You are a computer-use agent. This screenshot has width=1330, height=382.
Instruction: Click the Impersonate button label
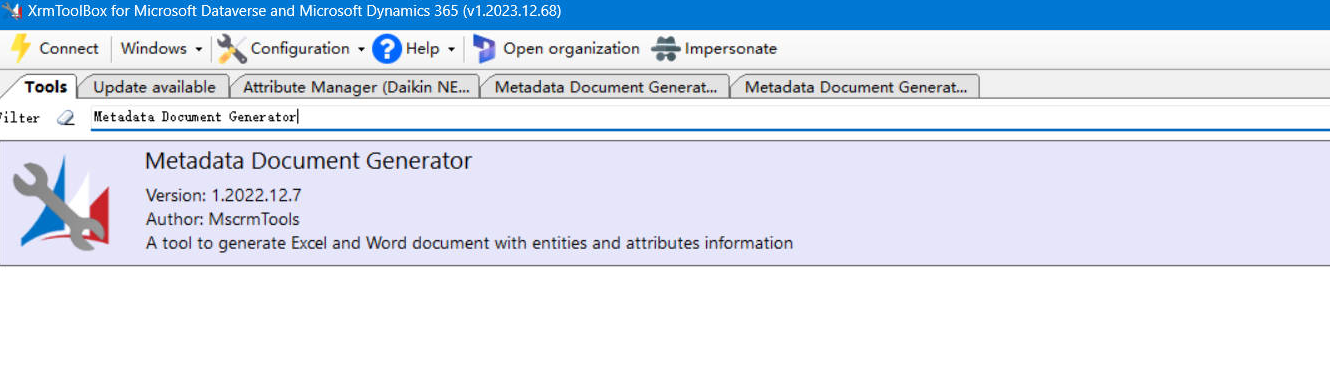(731, 48)
